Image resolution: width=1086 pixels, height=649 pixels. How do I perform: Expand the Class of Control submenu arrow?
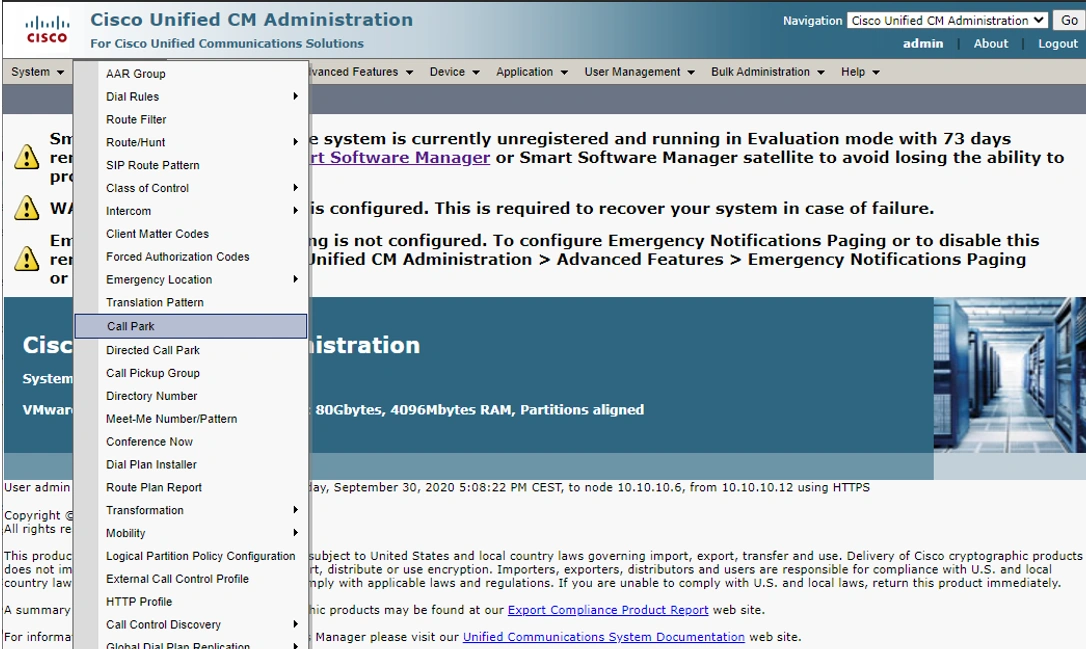coord(296,188)
